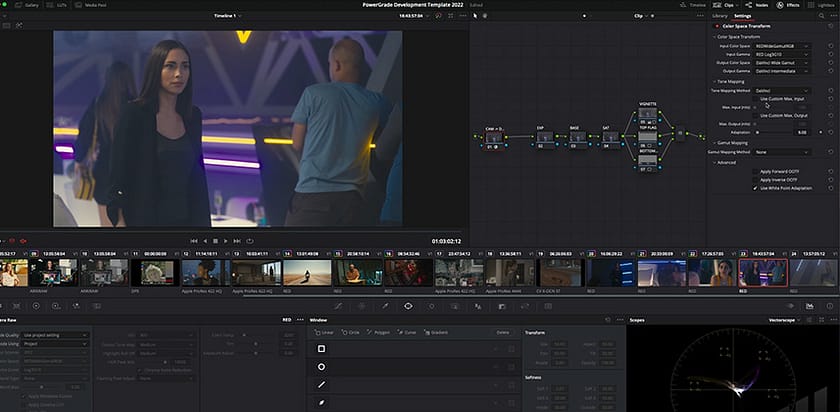Image resolution: width=840 pixels, height=412 pixels.
Task: Reset the Input Color Space parameter
Action: [x=831, y=46]
